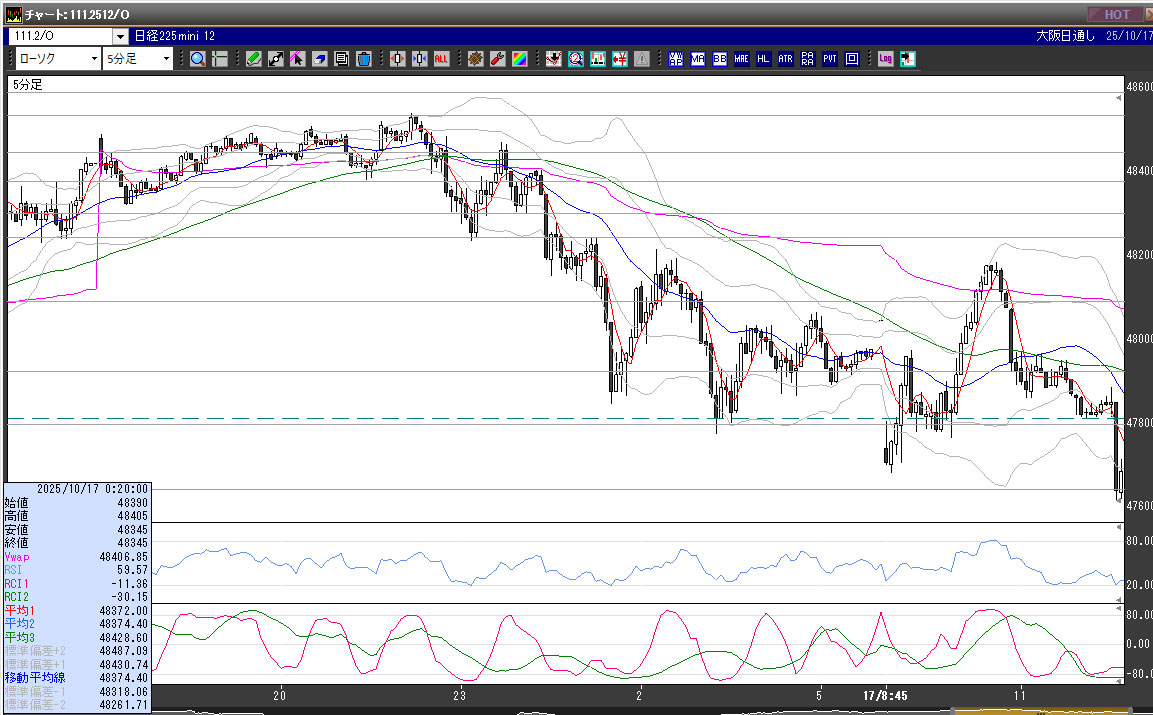Click the crosshair cursor tool icon
Image resolution: width=1153 pixels, height=715 pixels.
pyautogui.click(x=220, y=59)
